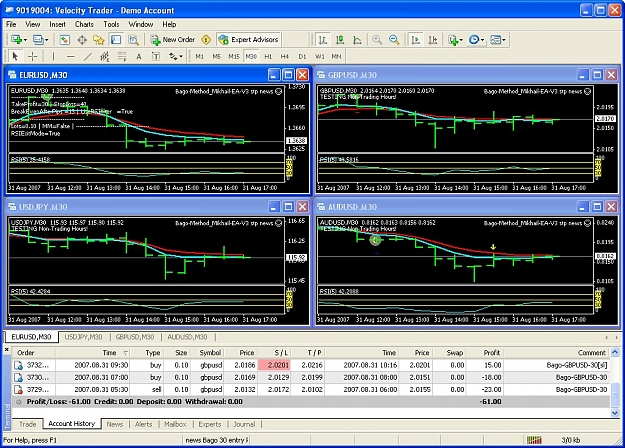
Task: Open the Periods clock dropdown
Action: pos(476,39)
